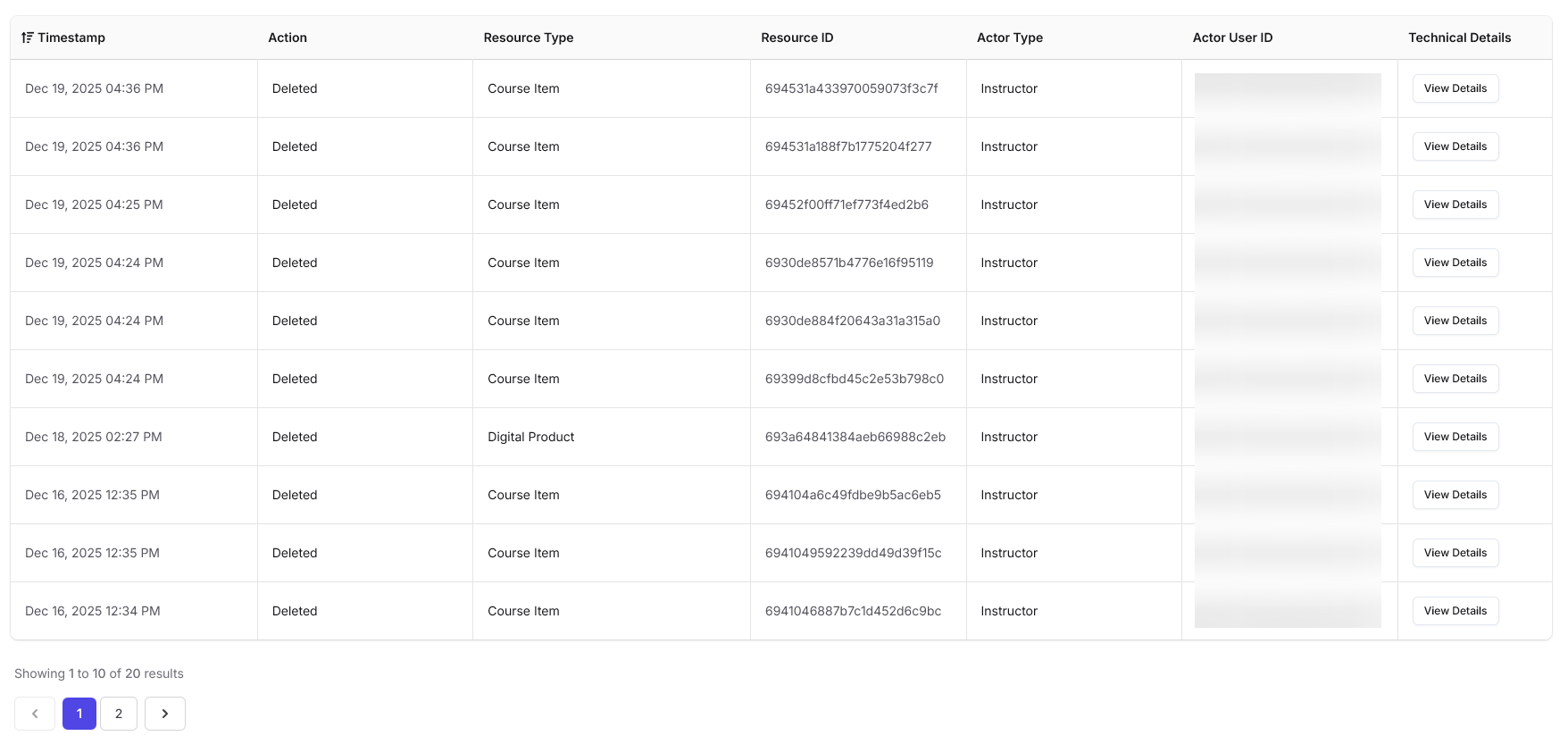The height and width of the screenshot is (744, 1568).
Task: Select page 1 in pagination
Action: 79,714
